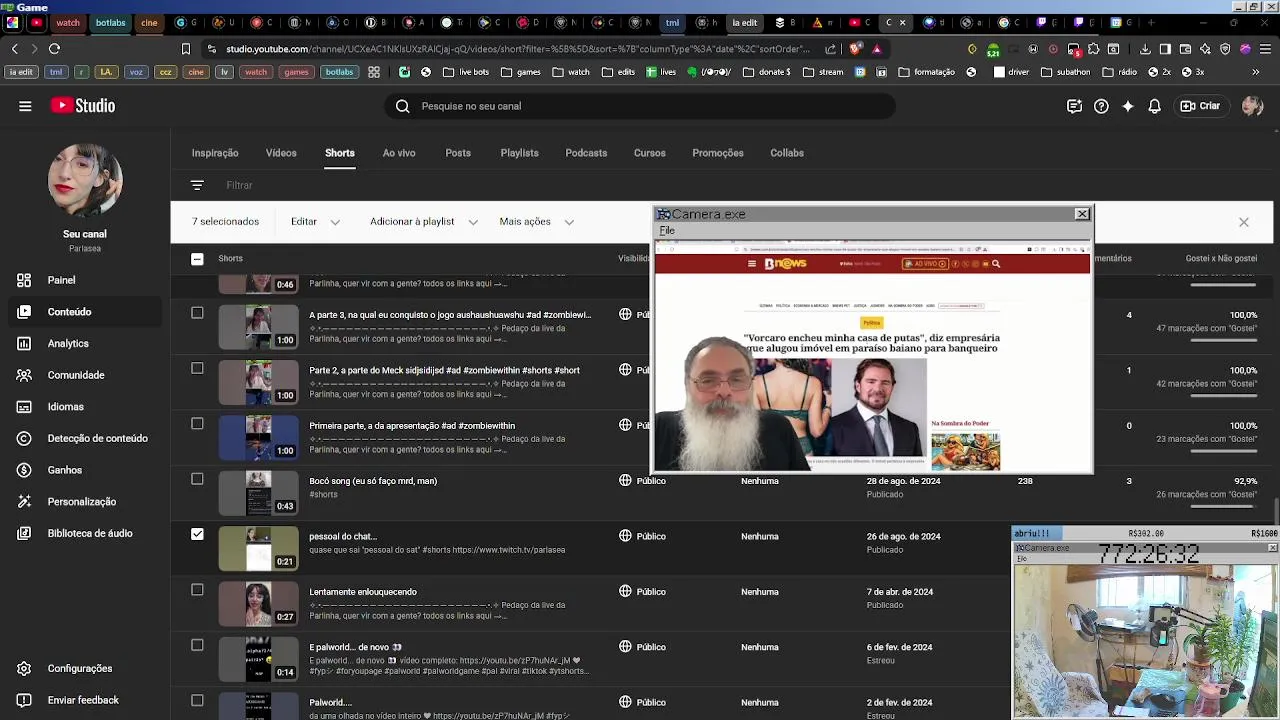This screenshot has height=720, width=1280.
Task: Click the filter lines icon
Action: 197,185
